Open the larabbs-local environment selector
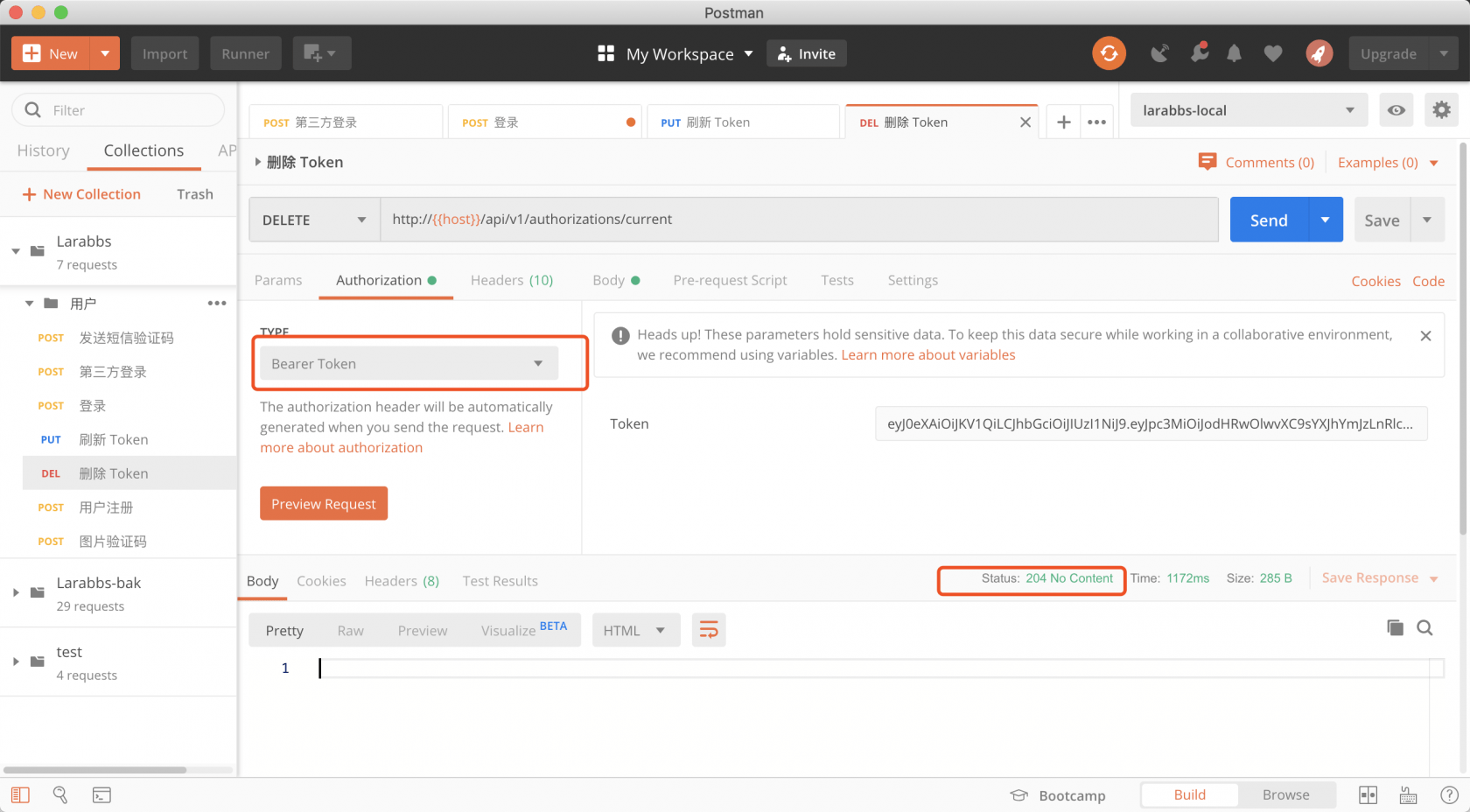Screen dimensions: 1470x812 pos(1249,110)
